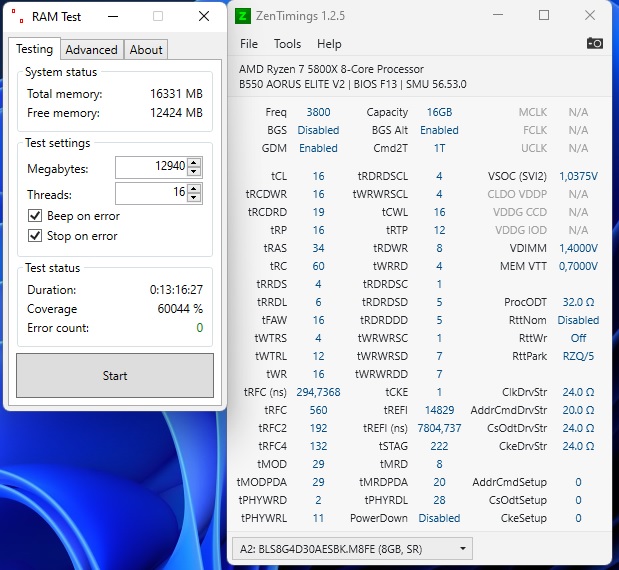Click the tRCDRD value 19
The height and width of the screenshot is (570, 619).
(x=318, y=212)
